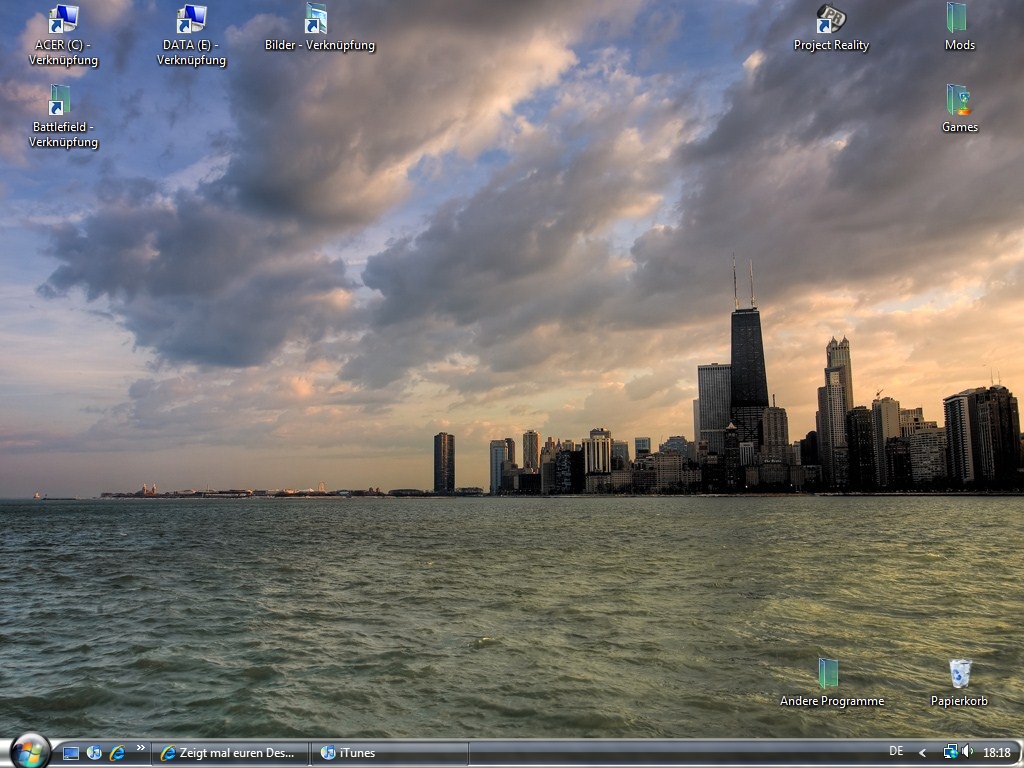This screenshot has width=1024, height=768.
Task: Open the Bilder folder shortcut
Action: point(317,20)
